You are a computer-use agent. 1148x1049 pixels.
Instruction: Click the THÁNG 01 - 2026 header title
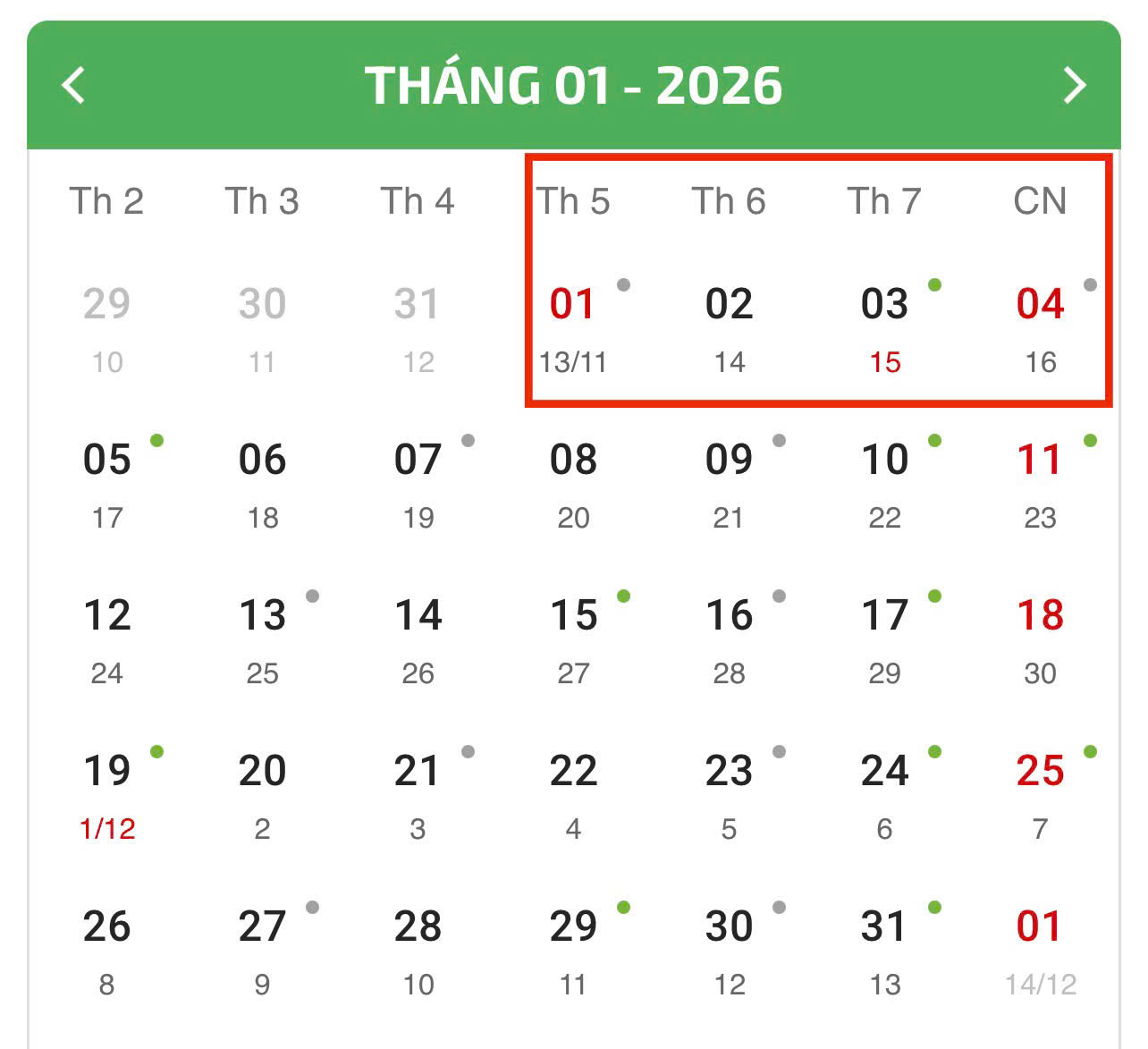click(573, 86)
